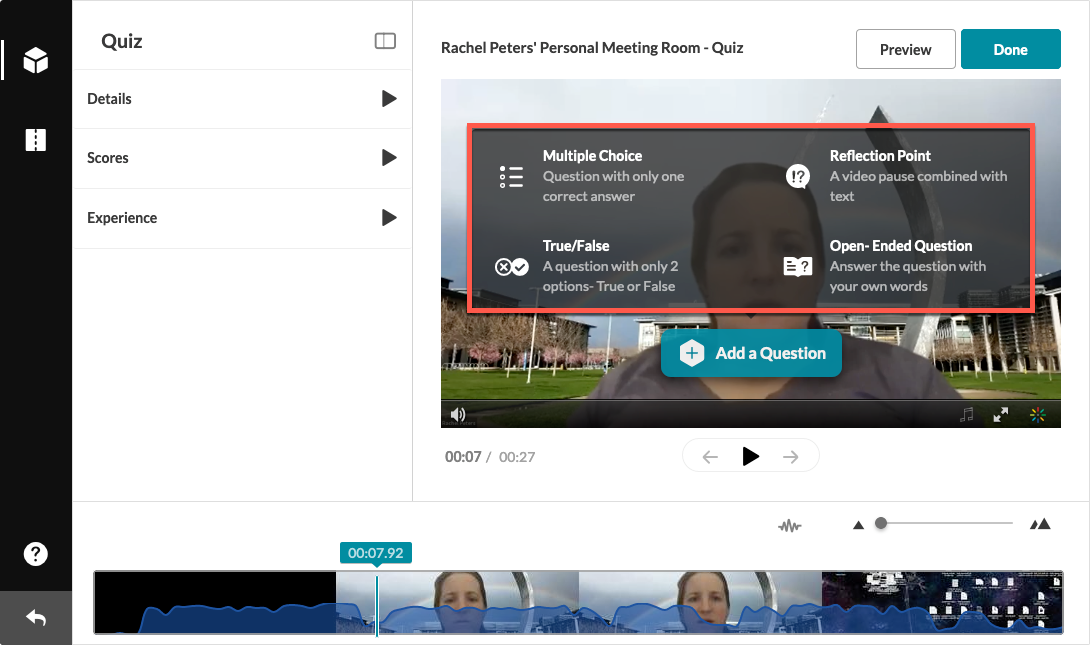1090x645 pixels.
Task: Click the back arrow exit icon
Action: click(36, 618)
